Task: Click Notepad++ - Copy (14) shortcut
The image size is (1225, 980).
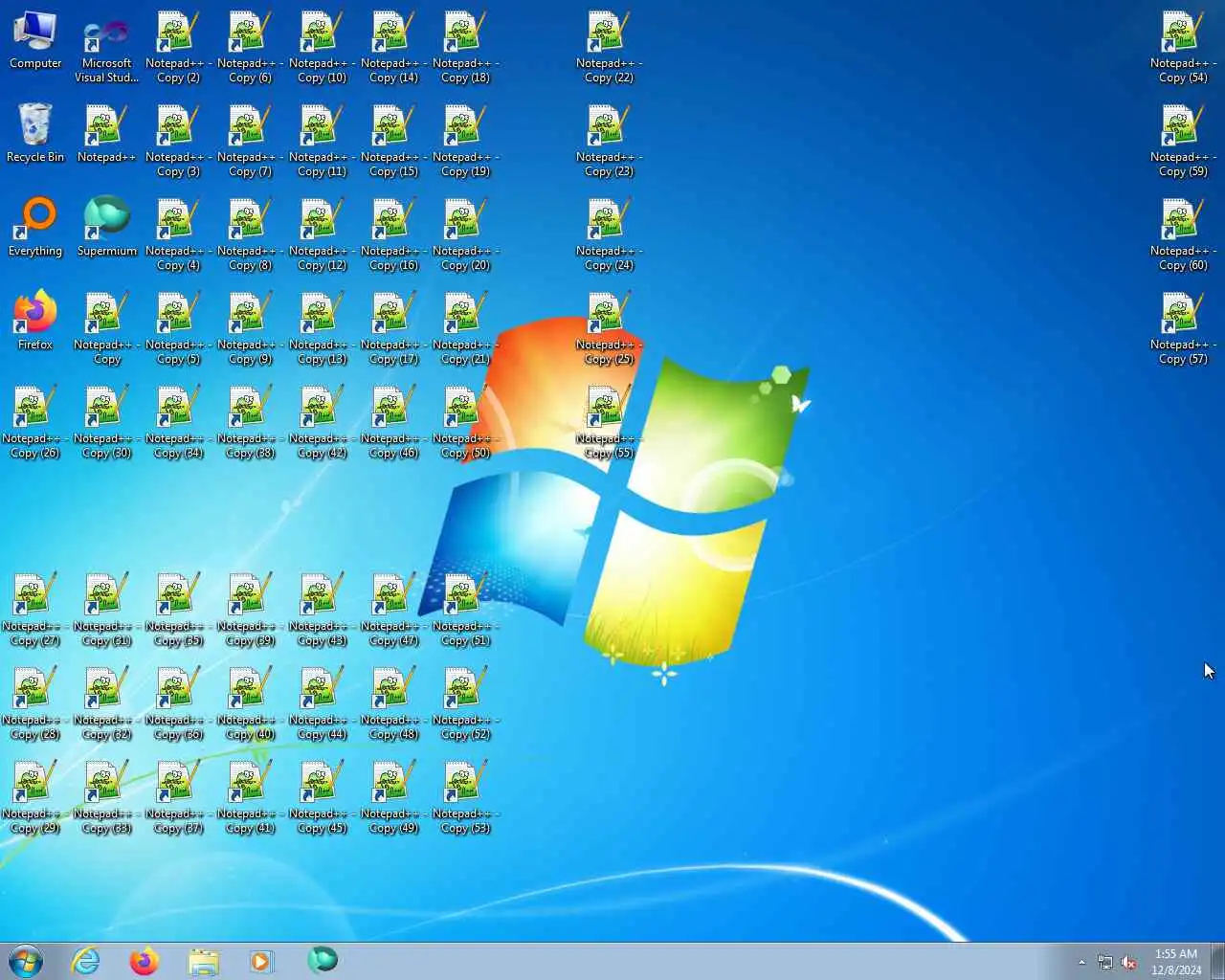Action: pyautogui.click(x=394, y=47)
